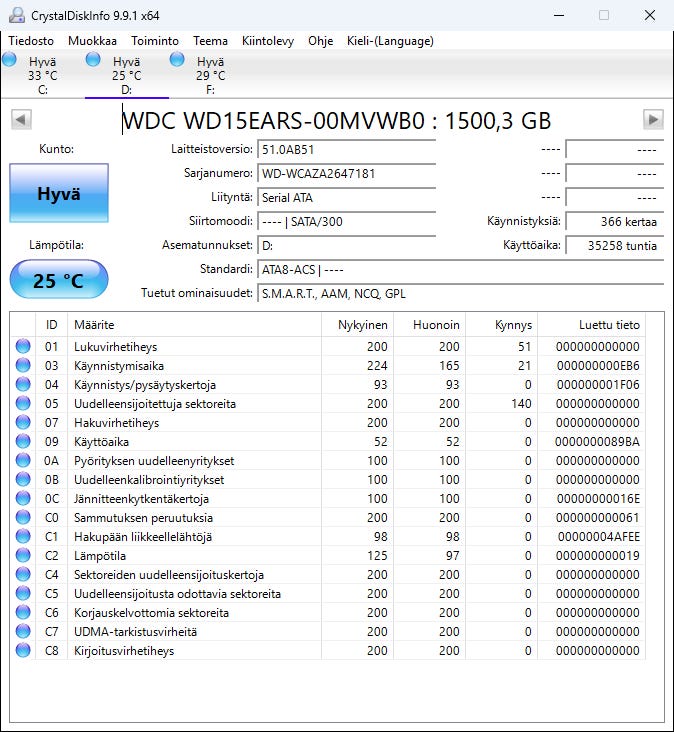Go to next disk with right arrow
The width and height of the screenshot is (674, 732).
click(653, 120)
